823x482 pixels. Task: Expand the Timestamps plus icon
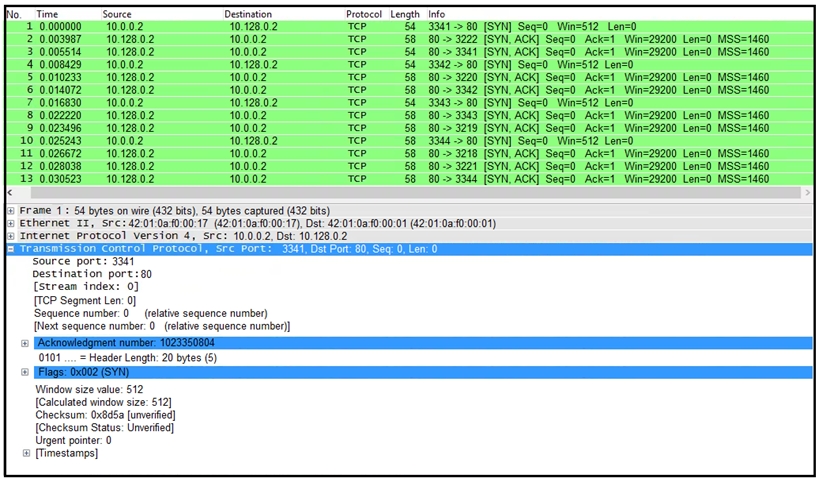point(26,453)
